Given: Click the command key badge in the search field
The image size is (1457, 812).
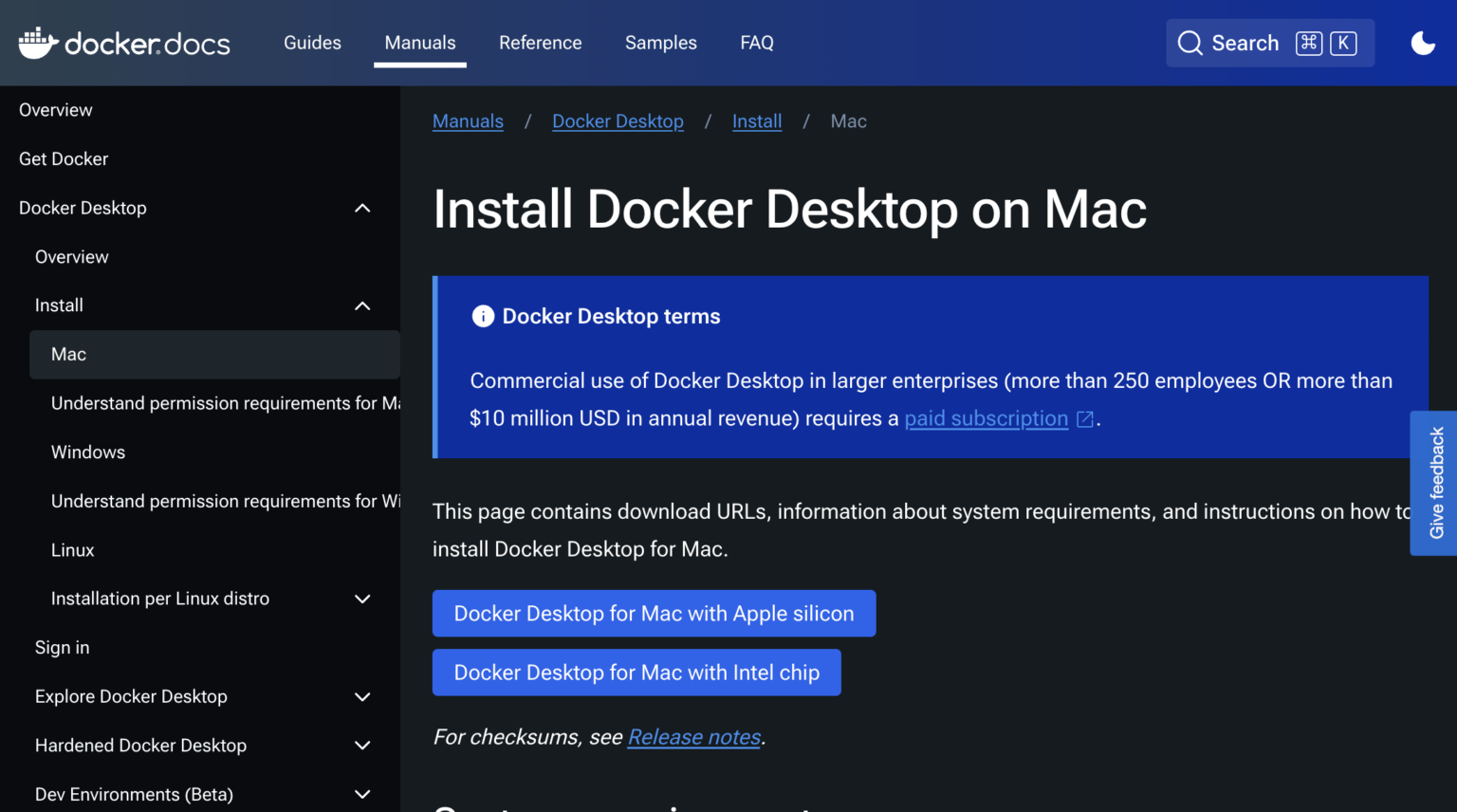Looking at the screenshot, I should pyautogui.click(x=1309, y=43).
